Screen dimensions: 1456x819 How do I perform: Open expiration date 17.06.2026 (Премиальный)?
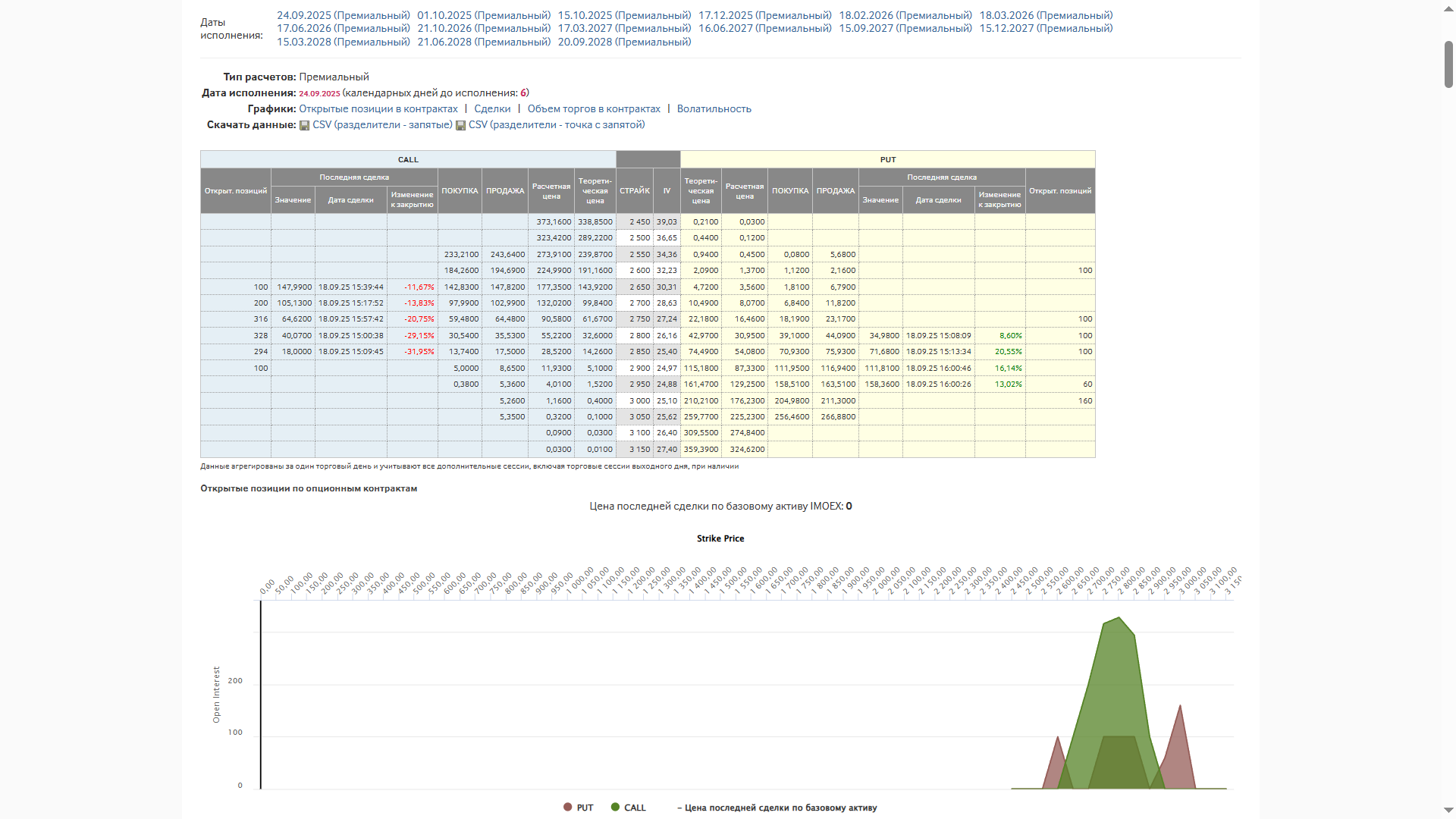[x=344, y=28]
